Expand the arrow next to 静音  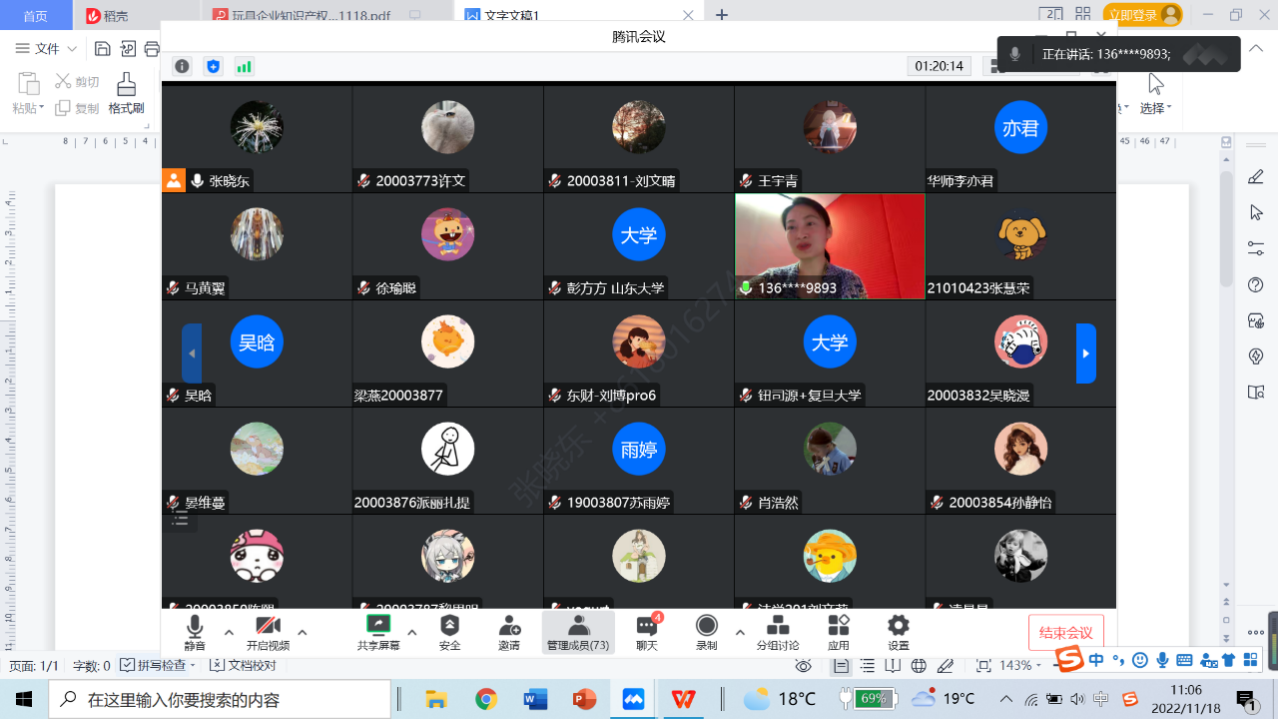[x=228, y=632]
